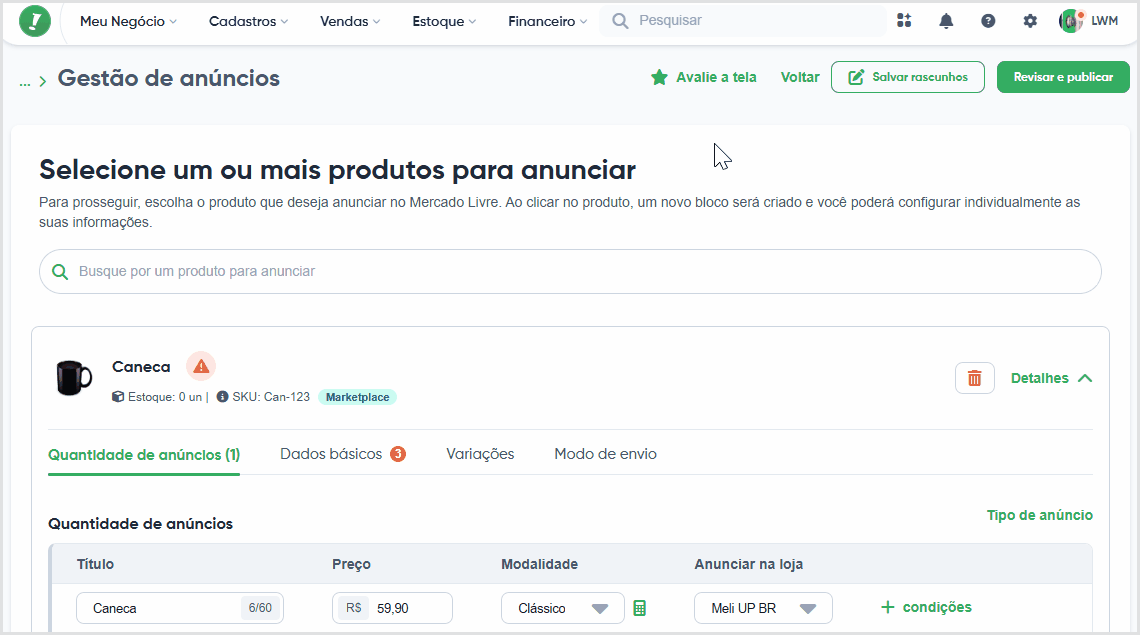This screenshot has height=635, width=1140.
Task: Open the Estoque menu
Action: (444, 21)
